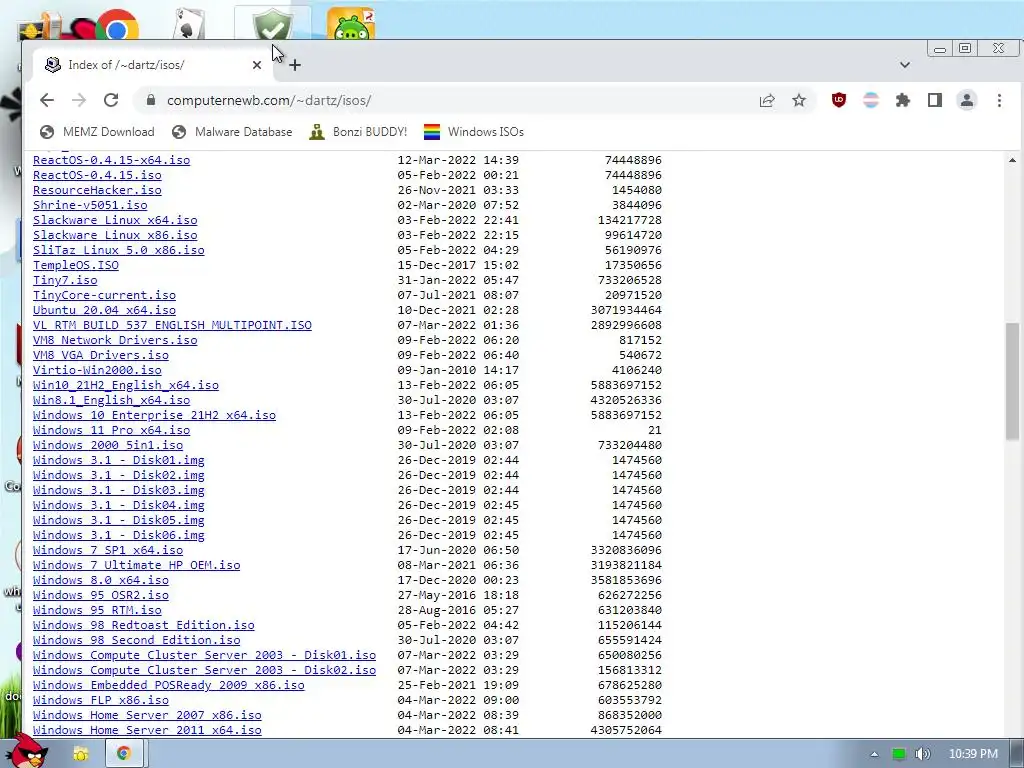Click the page's vertical scrollbar thumb
1024x768 pixels.
point(1012,381)
